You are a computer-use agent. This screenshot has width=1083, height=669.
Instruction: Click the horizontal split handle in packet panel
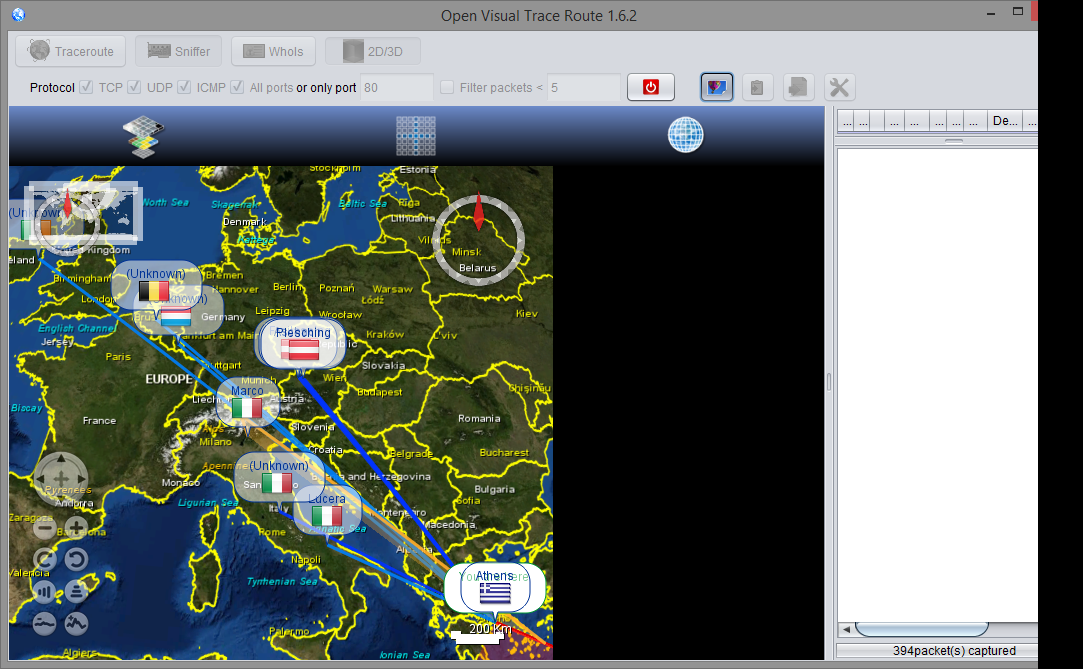[954, 141]
